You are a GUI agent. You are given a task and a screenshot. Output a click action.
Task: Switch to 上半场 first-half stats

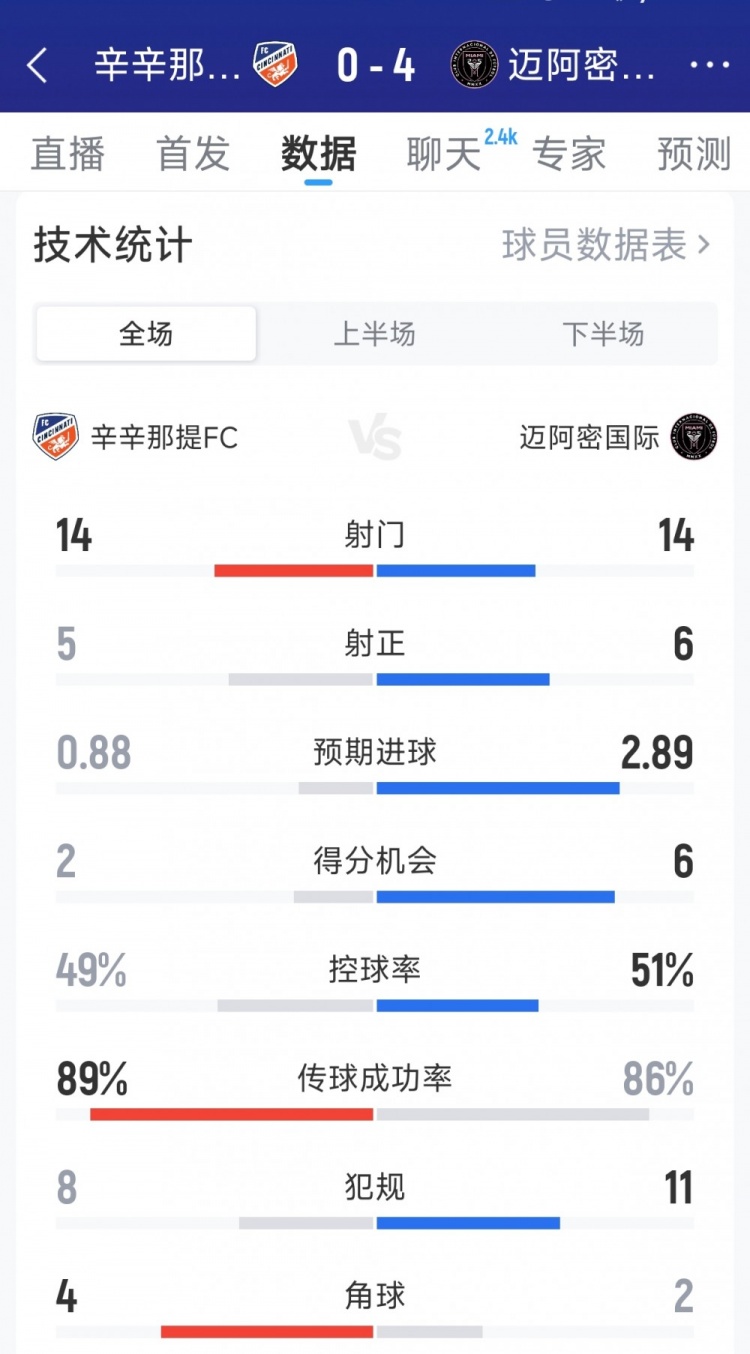pyautogui.click(x=374, y=334)
